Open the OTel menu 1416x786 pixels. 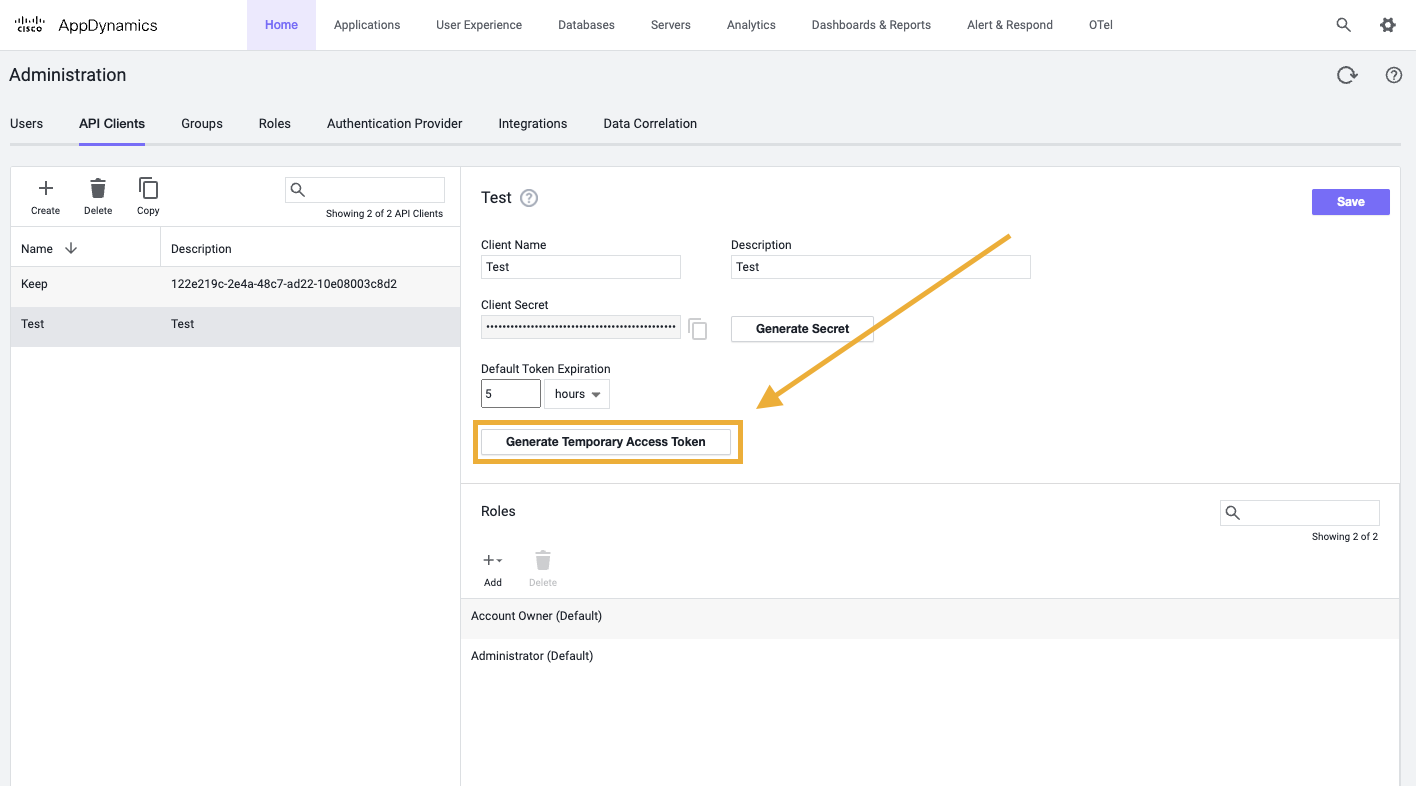pos(1101,25)
